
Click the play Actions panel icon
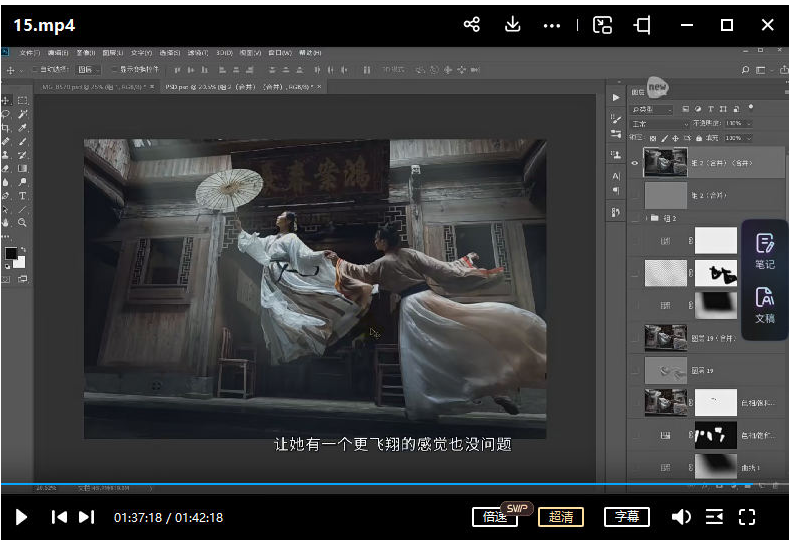pos(616,98)
